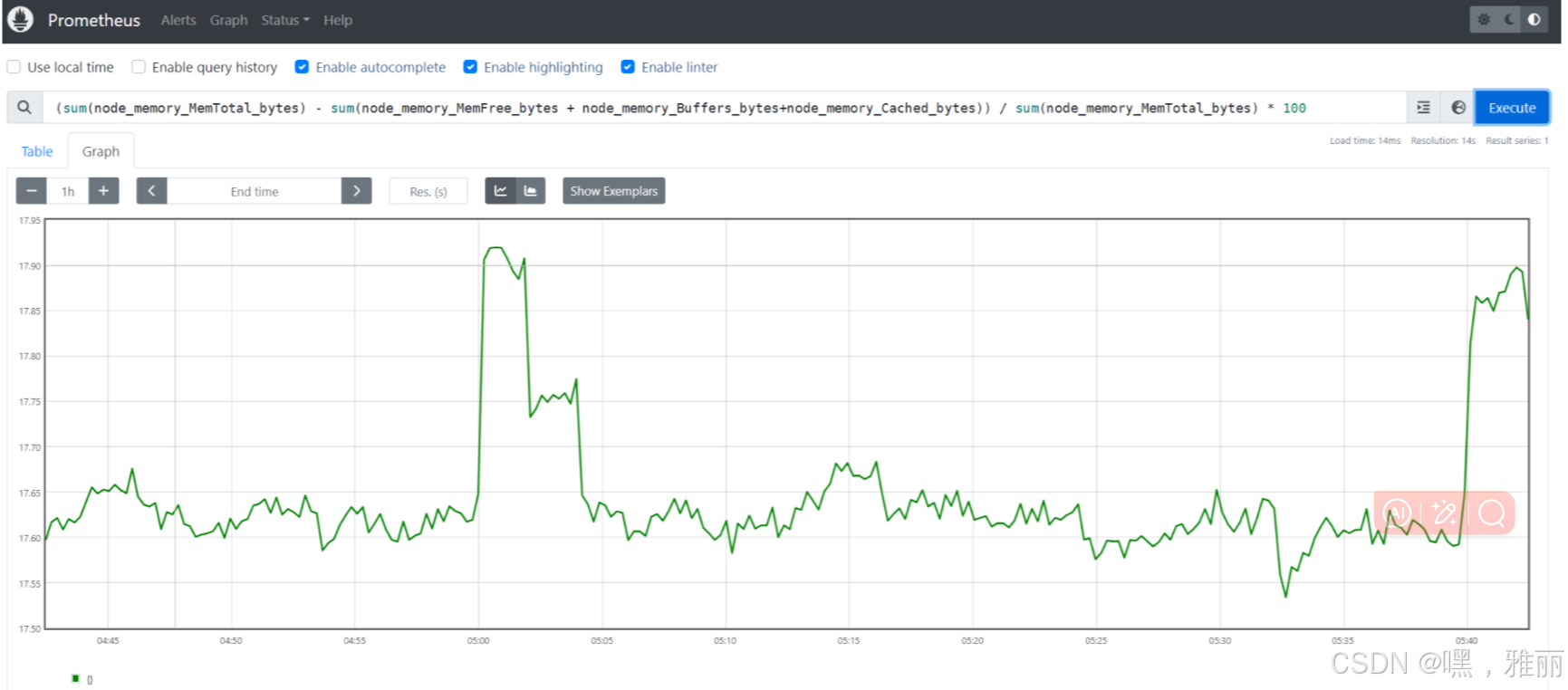1568x690 pixels.
Task: Disable the Enable autocomplete checkbox
Action: tap(302, 67)
